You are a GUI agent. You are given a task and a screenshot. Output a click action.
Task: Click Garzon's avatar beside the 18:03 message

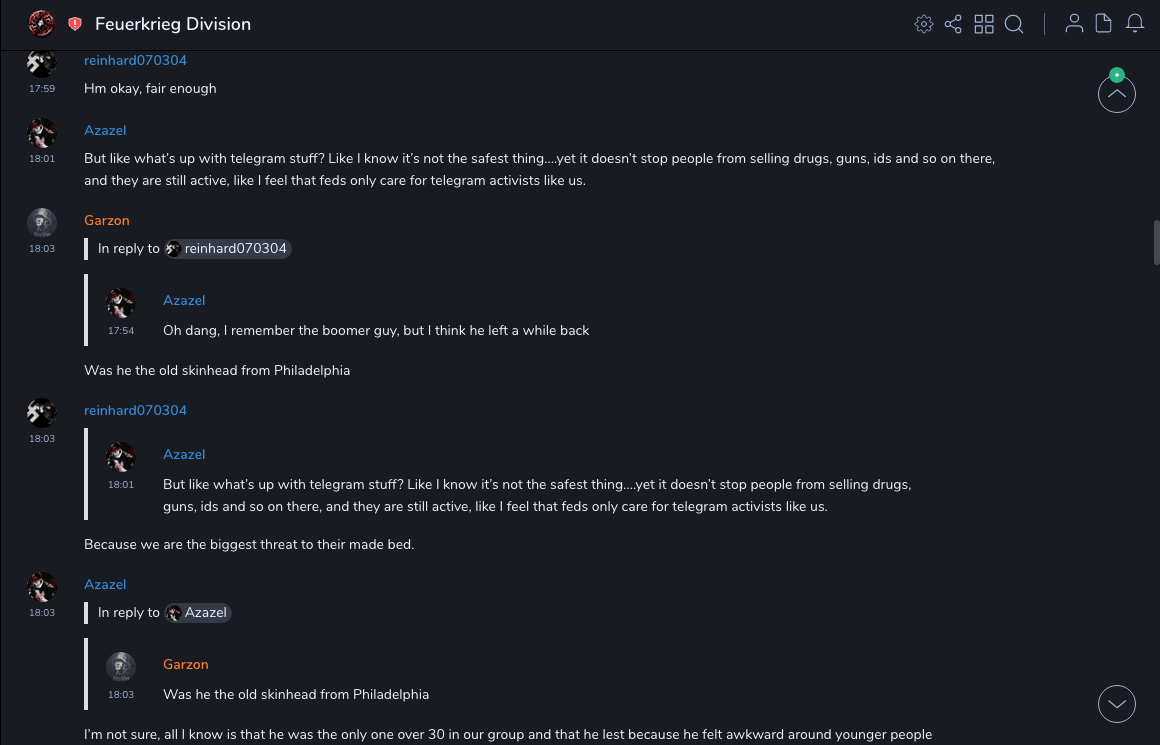41,222
